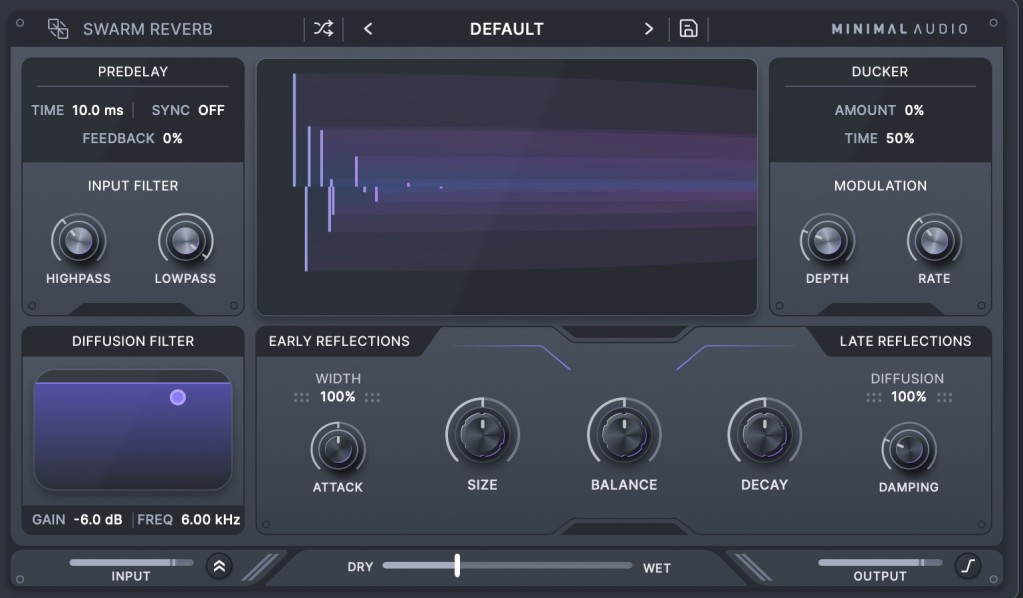
Task: Click dots icon right of Diffusion value
Action: click(x=944, y=398)
